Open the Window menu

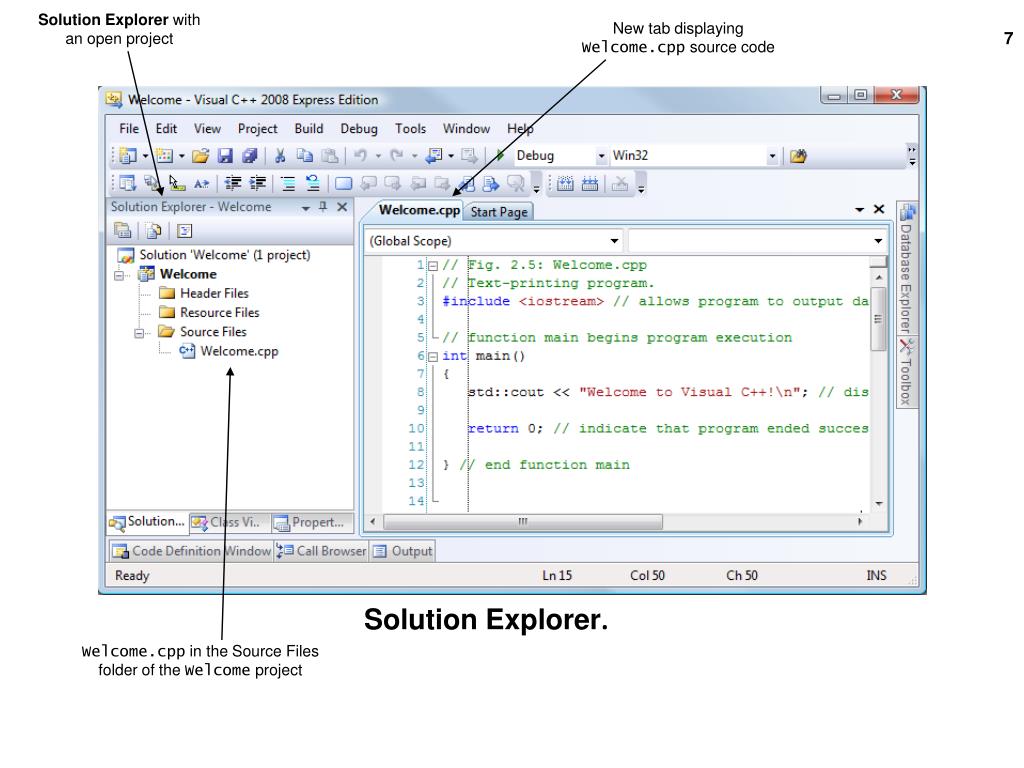pos(466,129)
